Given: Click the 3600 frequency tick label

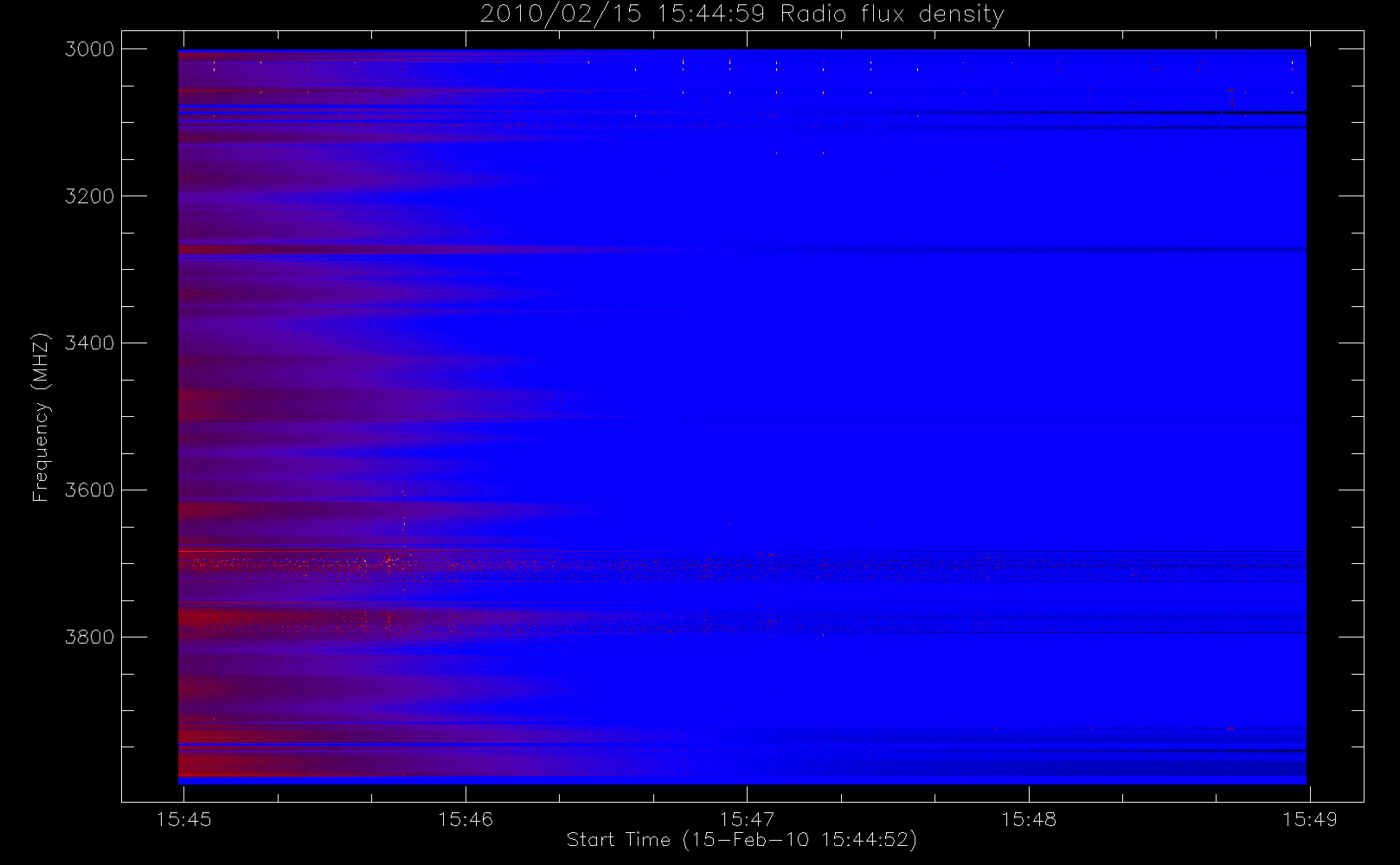Looking at the screenshot, I should 90,490.
